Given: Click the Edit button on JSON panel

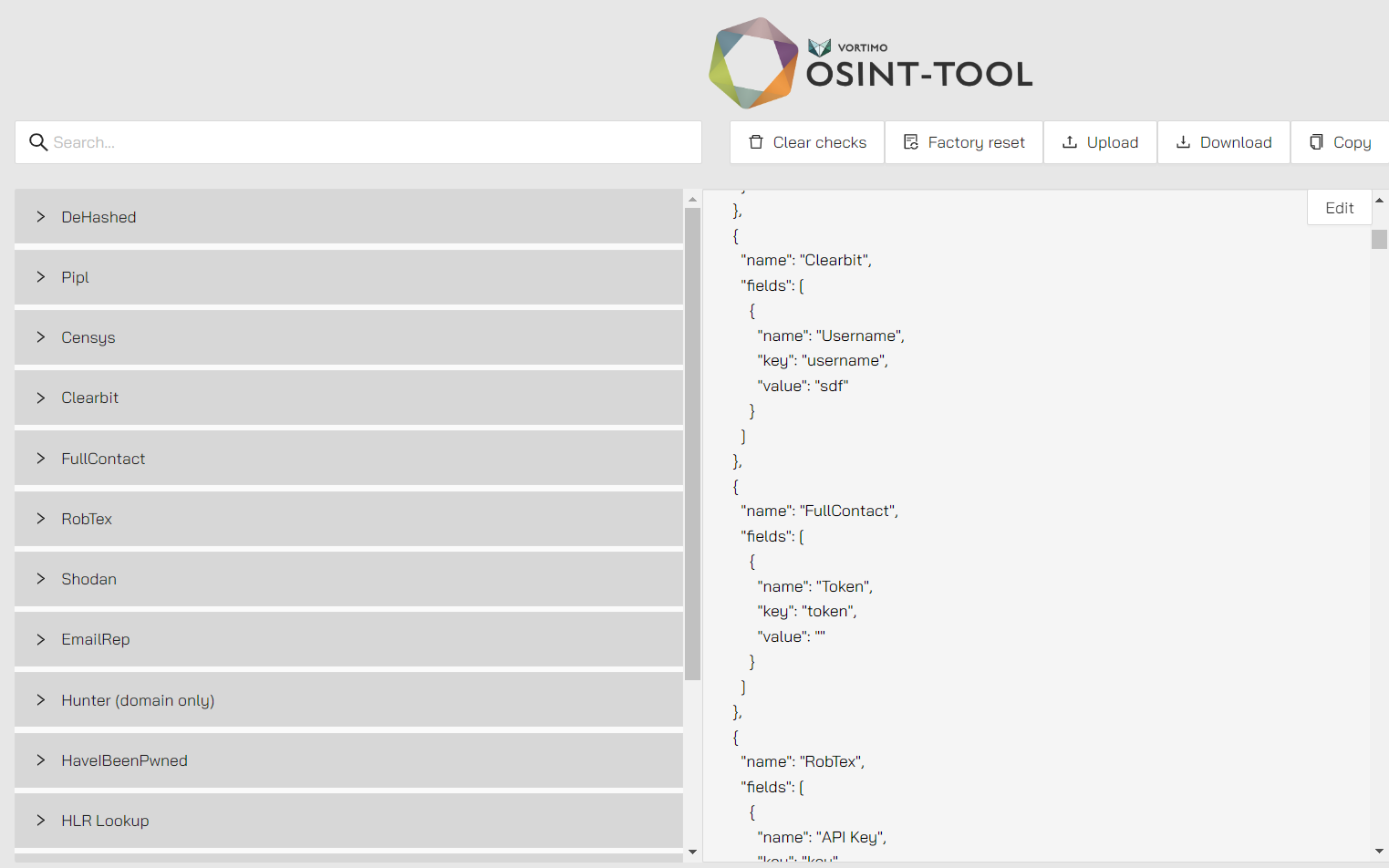Looking at the screenshot, I should [x=1339, y=208].
